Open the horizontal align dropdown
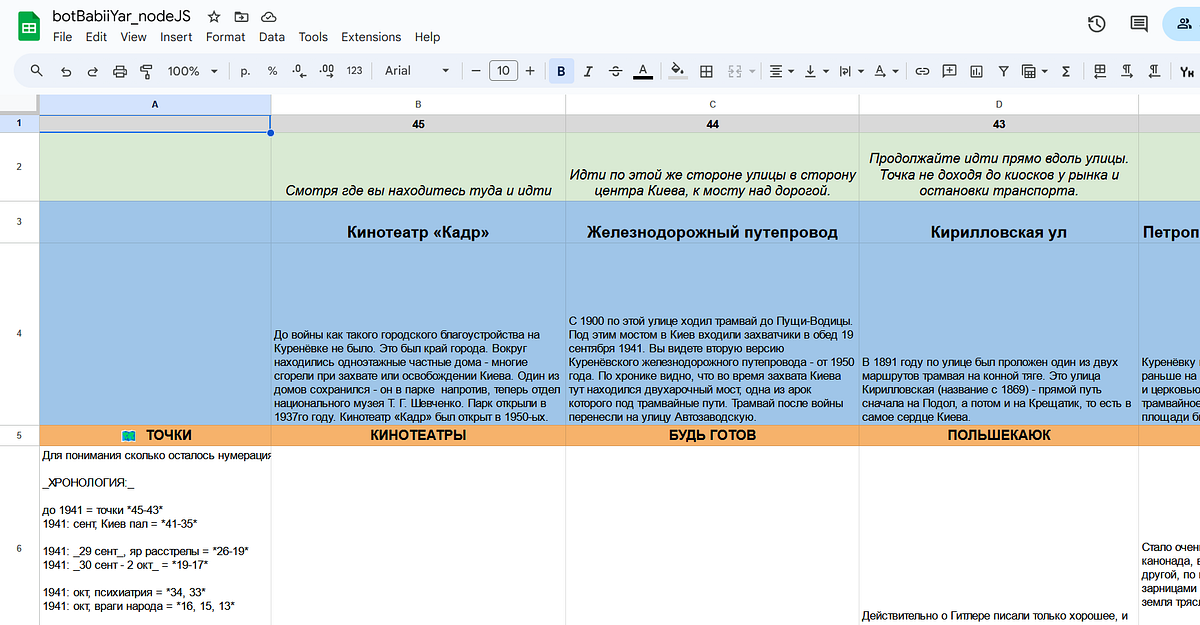1200x625 pixels. pos(781,71)
